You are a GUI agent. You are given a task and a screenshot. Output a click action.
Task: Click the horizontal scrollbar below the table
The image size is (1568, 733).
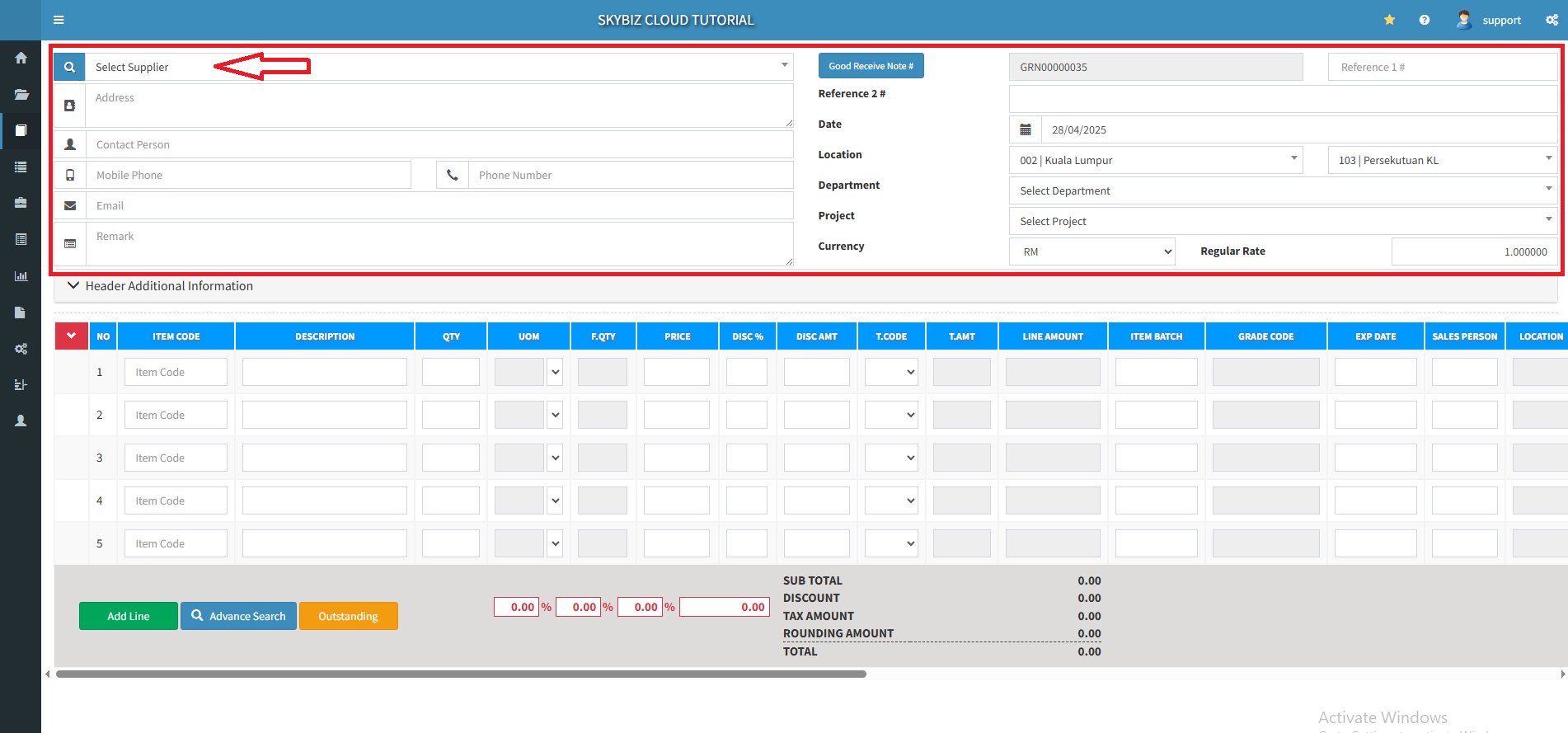(x=461, y=674)
